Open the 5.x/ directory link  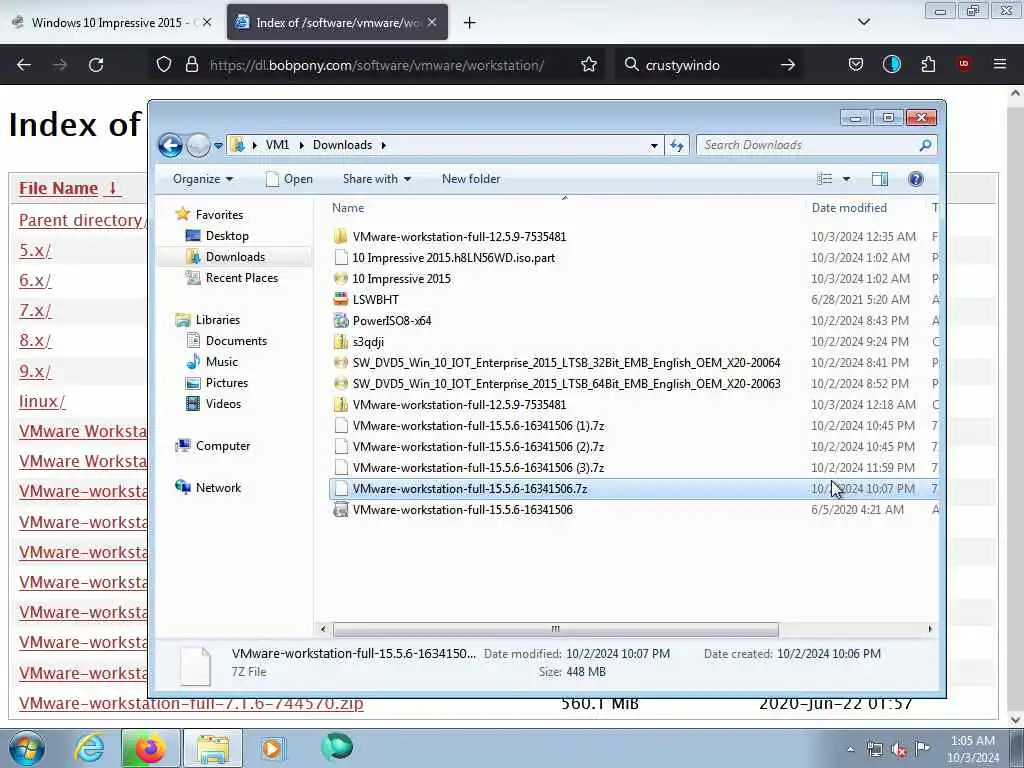point(35,250)
